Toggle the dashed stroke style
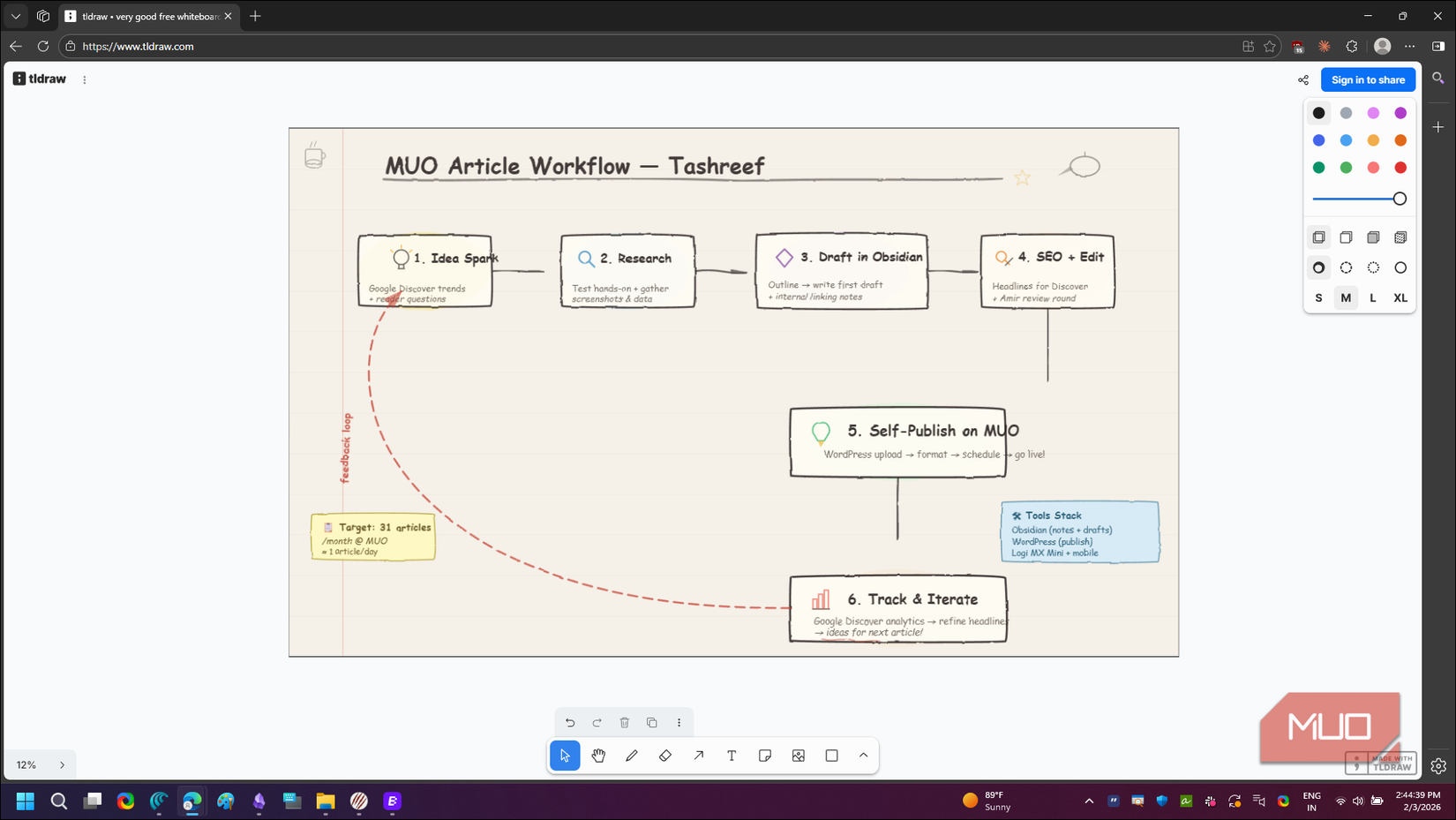The image size is (1456, 820). point(1346,267)
